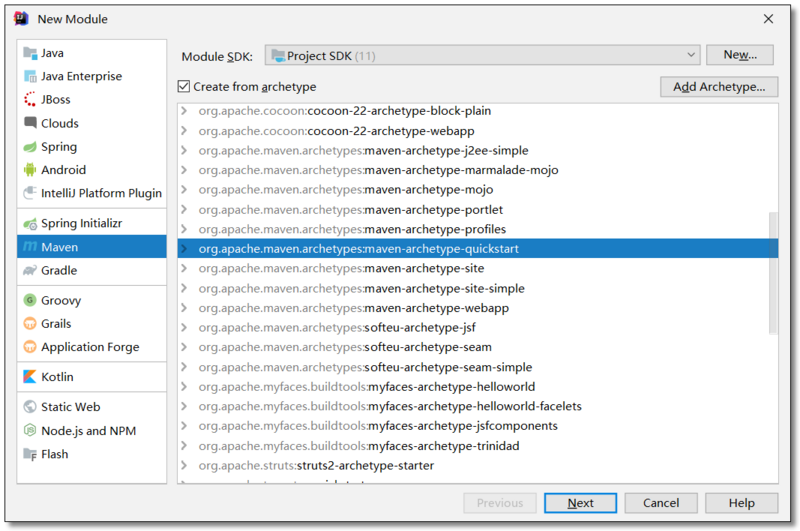Expand the maven-archetype-webapp entry
The image size is (800, 531).
[x=184, y=308]
